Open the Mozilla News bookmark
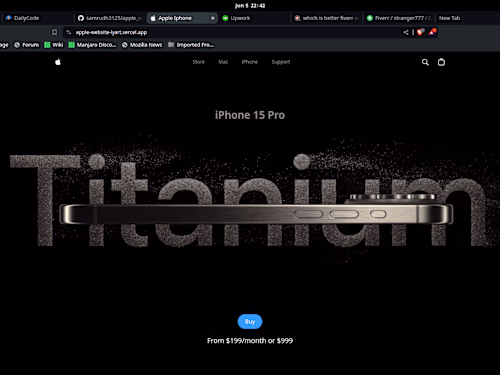This screenshot has width=500, height=375. [x=142, y=45]
